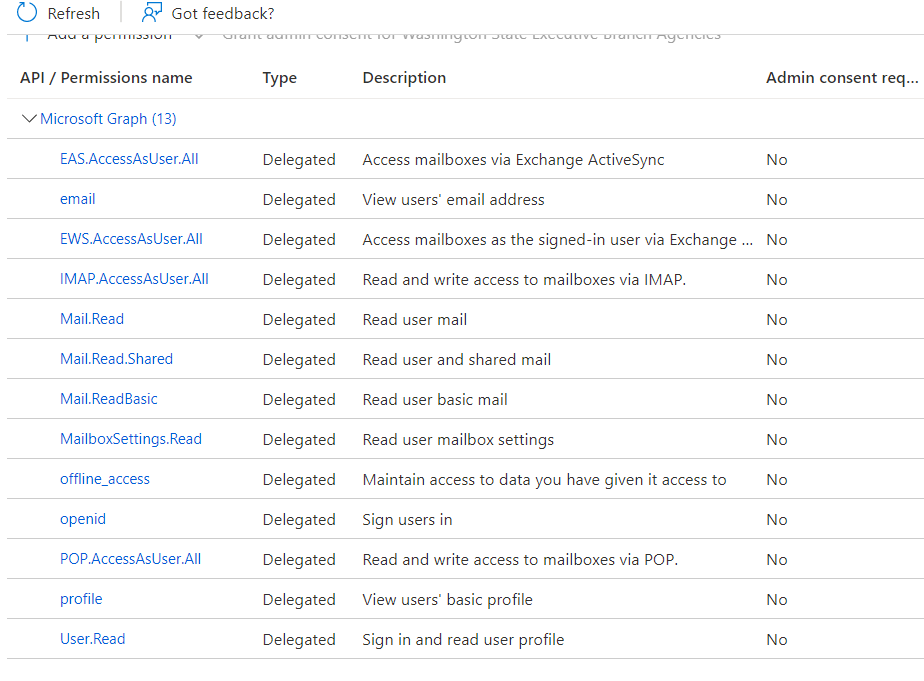Select the feedback people icon in toolbar
Image resolution: width=924 pixels, height=681 pixels.
coord(151,12)
